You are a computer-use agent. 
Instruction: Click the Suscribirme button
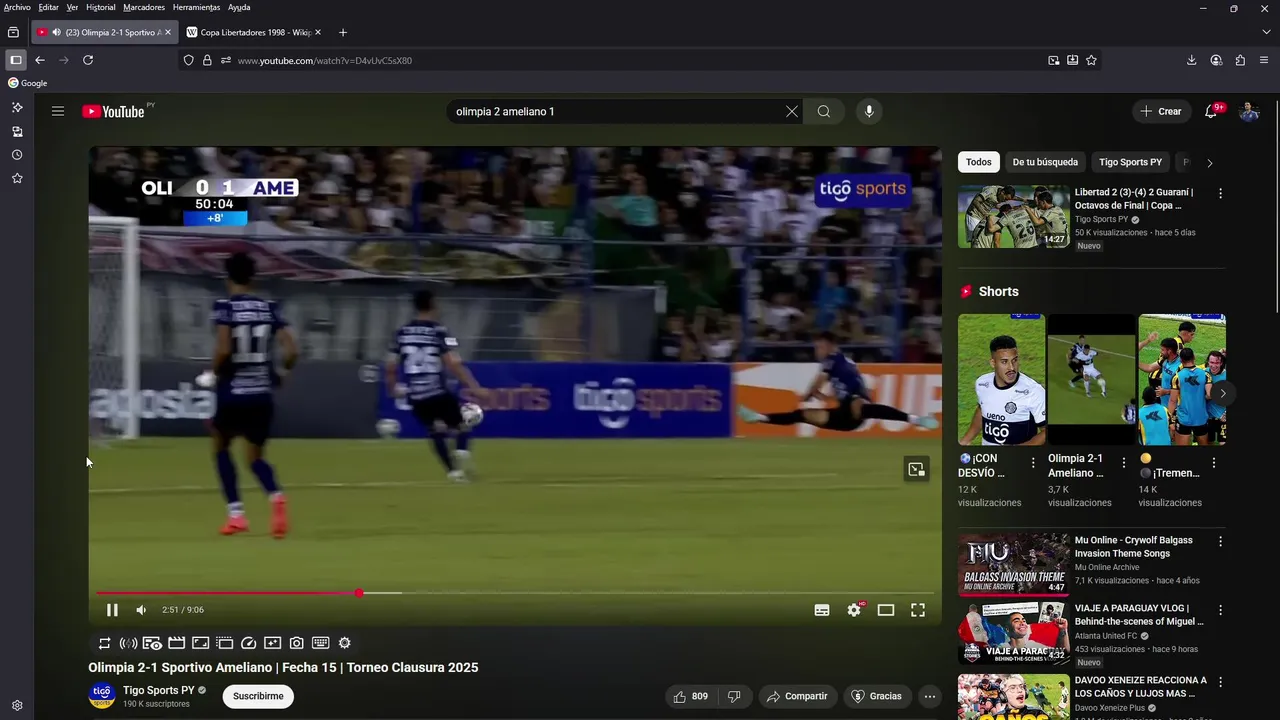(x=258, y=696)
